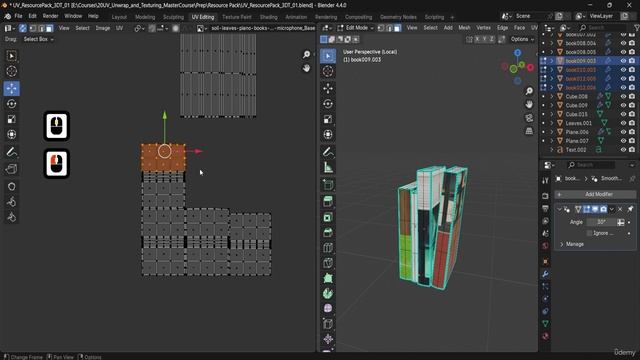Disable render for Cube.015 camera icon
This screenshot has width=640, height=360.
coord(632,114)
